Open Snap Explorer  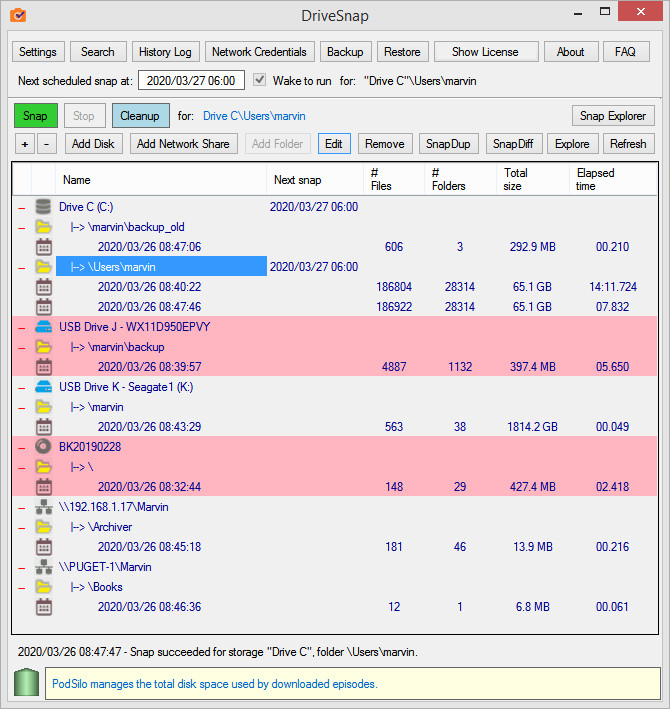coord(613,116)
